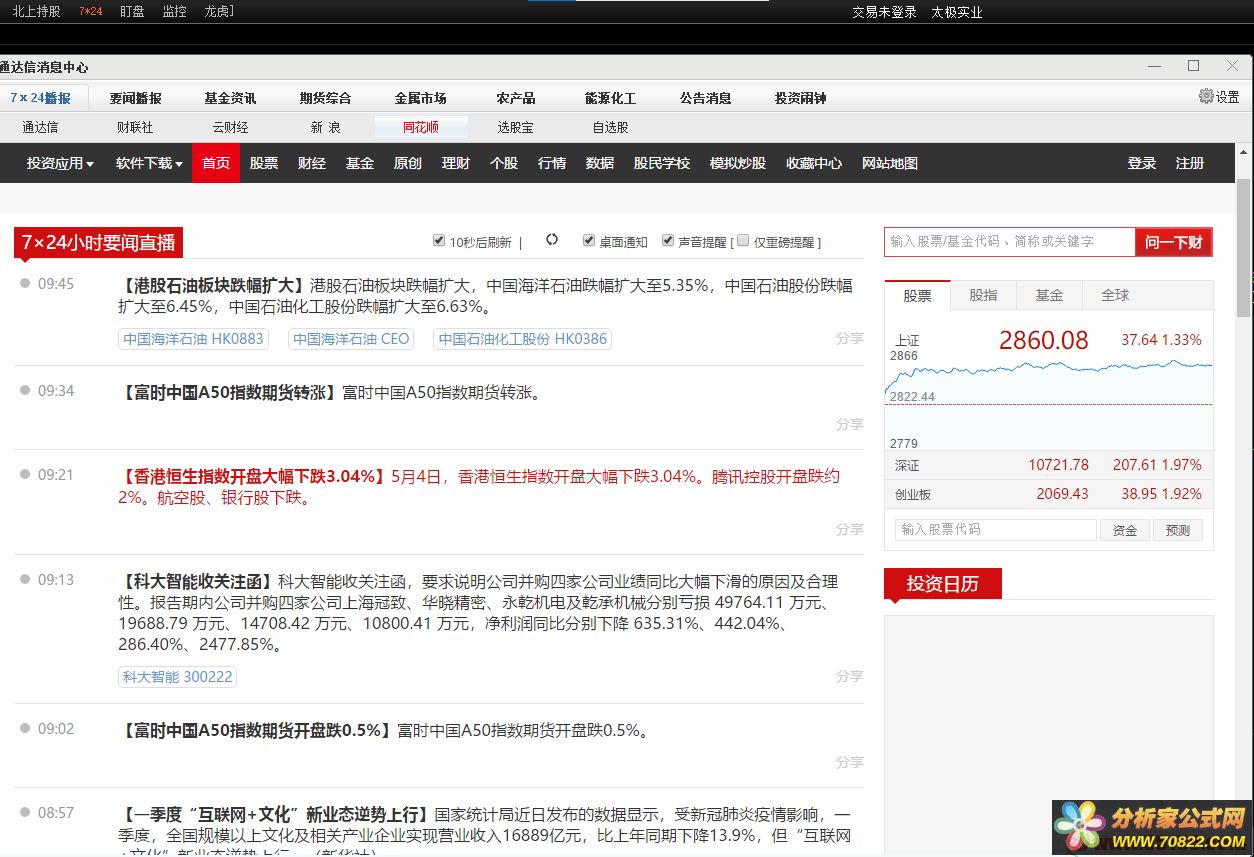
Task: Open 基金 in the site navigation bar
Action: [360, 163]
